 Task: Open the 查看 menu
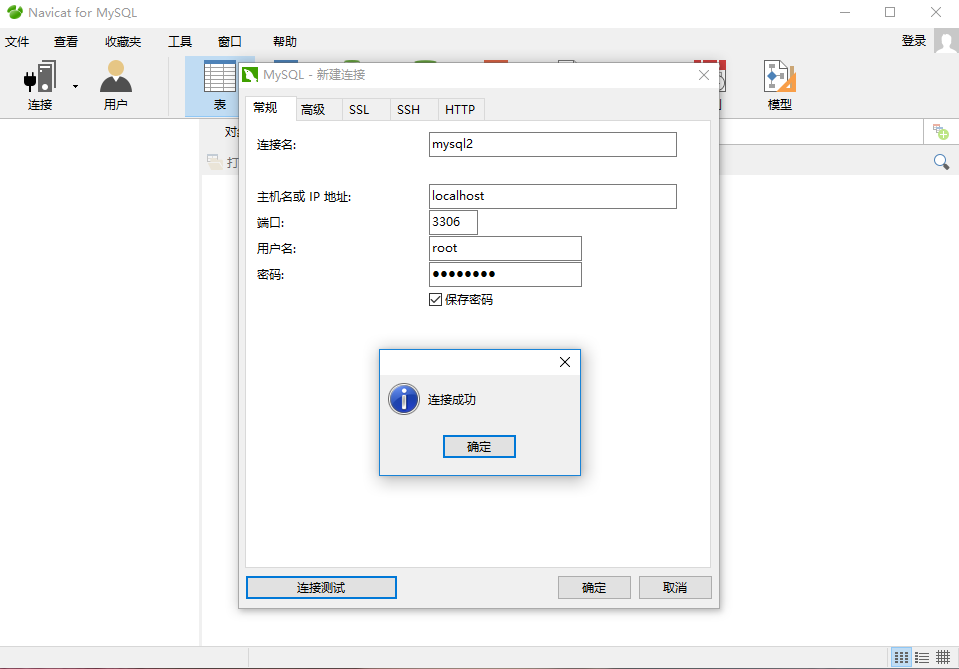(x=65, y=42)
